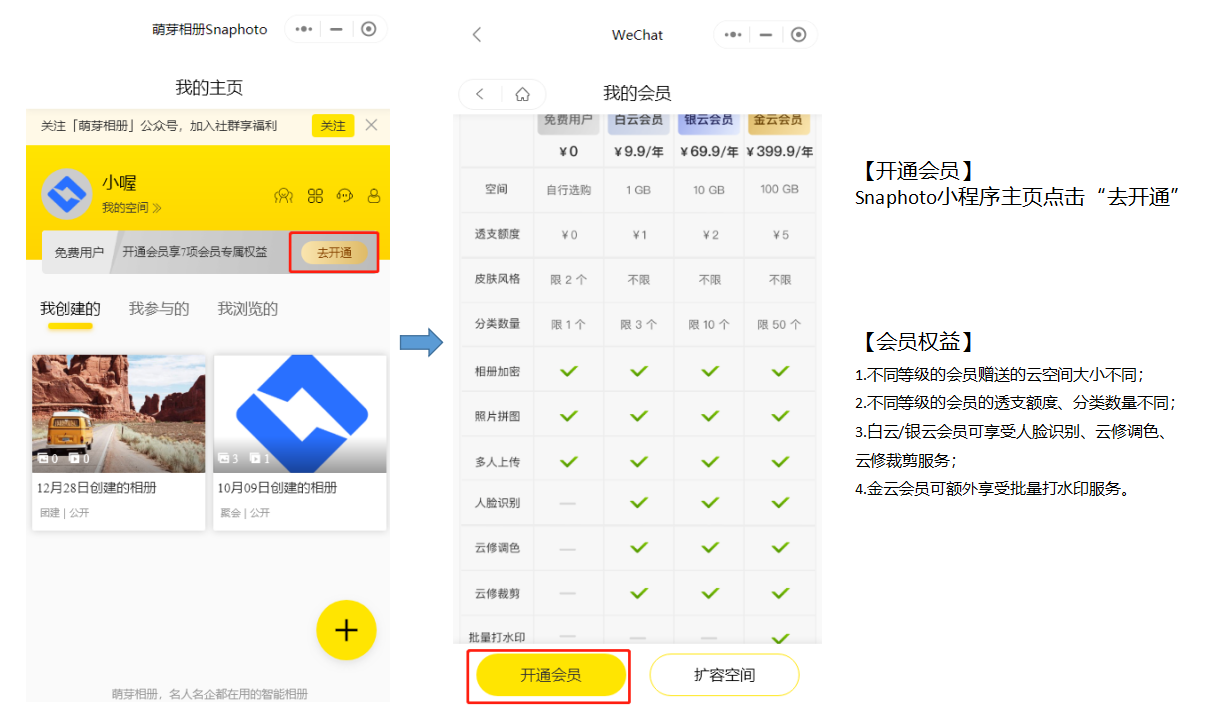Click 云修调色 checkmark under 白云会员 column
1212x715 pixels.
[639, 548]
